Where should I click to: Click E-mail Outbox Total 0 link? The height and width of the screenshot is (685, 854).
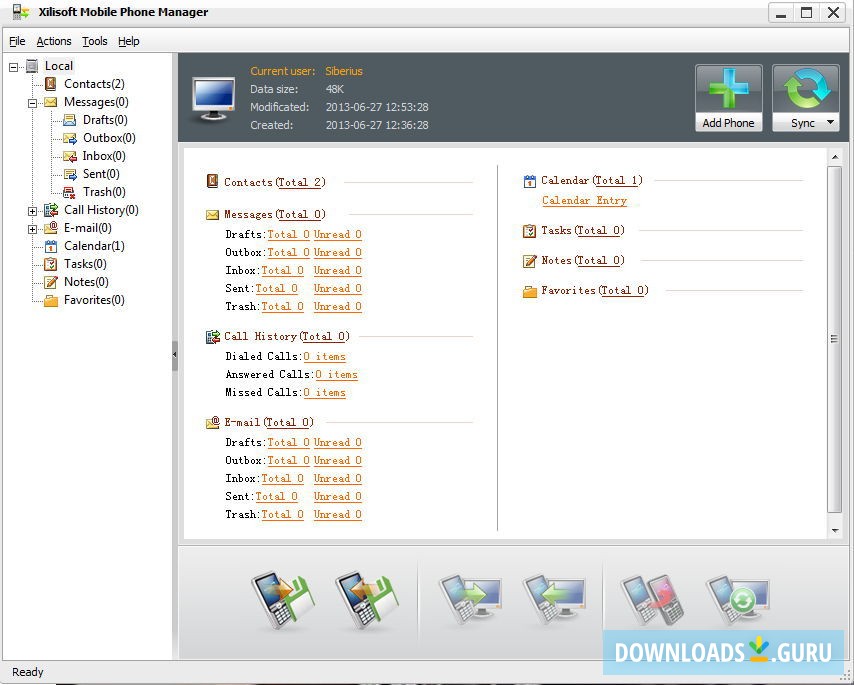click(288, 460)
